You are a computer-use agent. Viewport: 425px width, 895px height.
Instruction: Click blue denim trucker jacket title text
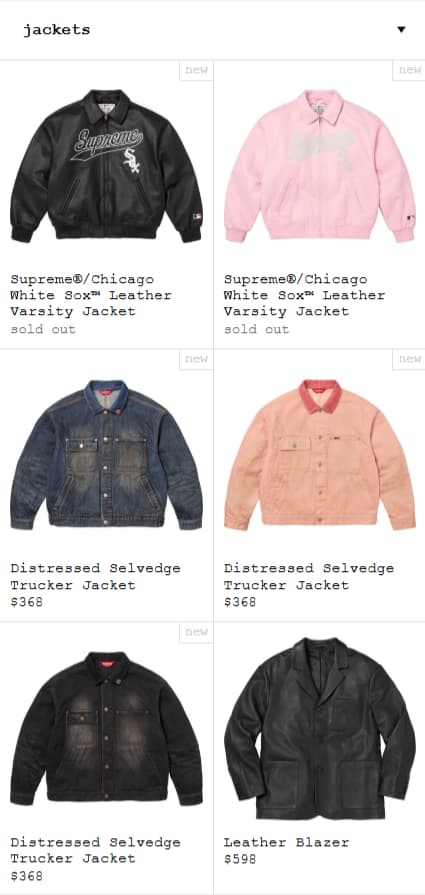[x=95, y=576]
